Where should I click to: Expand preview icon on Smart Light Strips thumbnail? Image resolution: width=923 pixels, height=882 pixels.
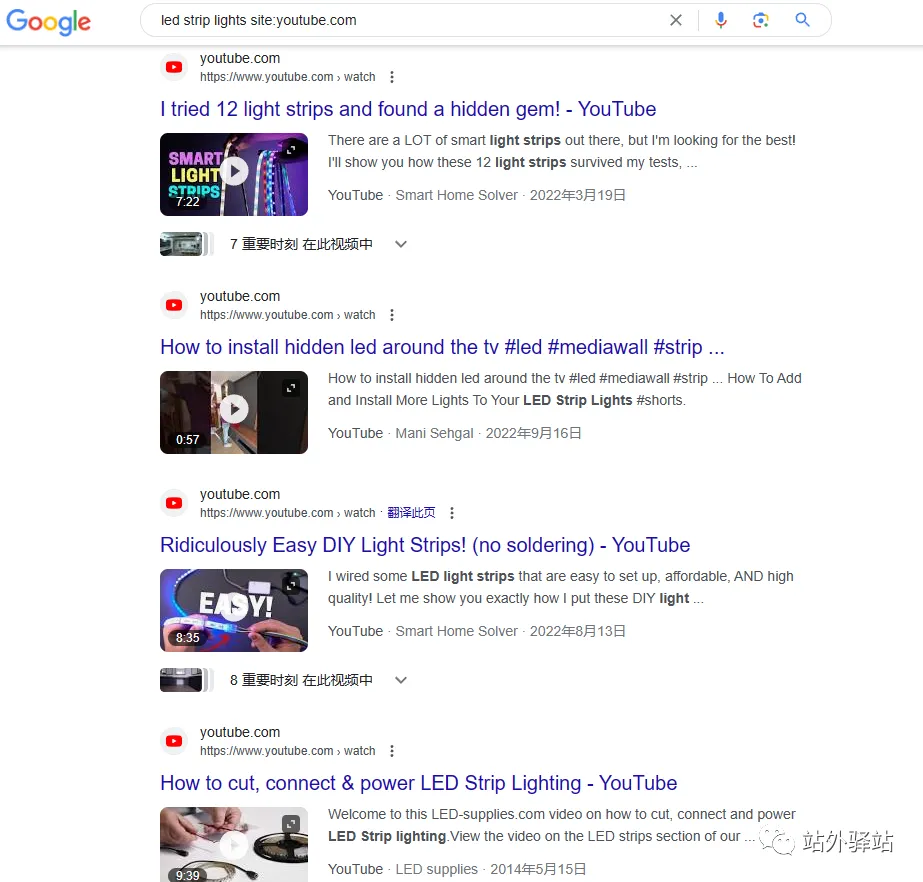click(x=291, y=150)
